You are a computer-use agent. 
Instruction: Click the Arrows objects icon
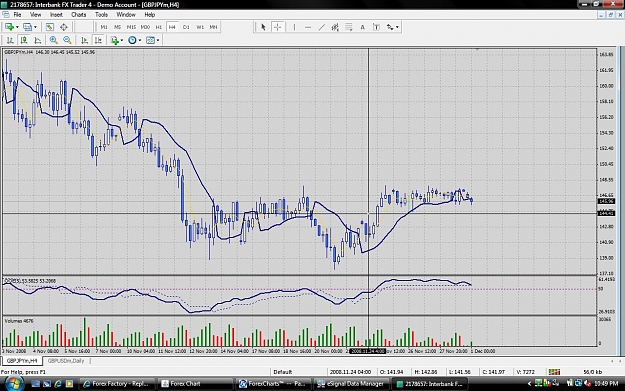click(x=390, y=27)
